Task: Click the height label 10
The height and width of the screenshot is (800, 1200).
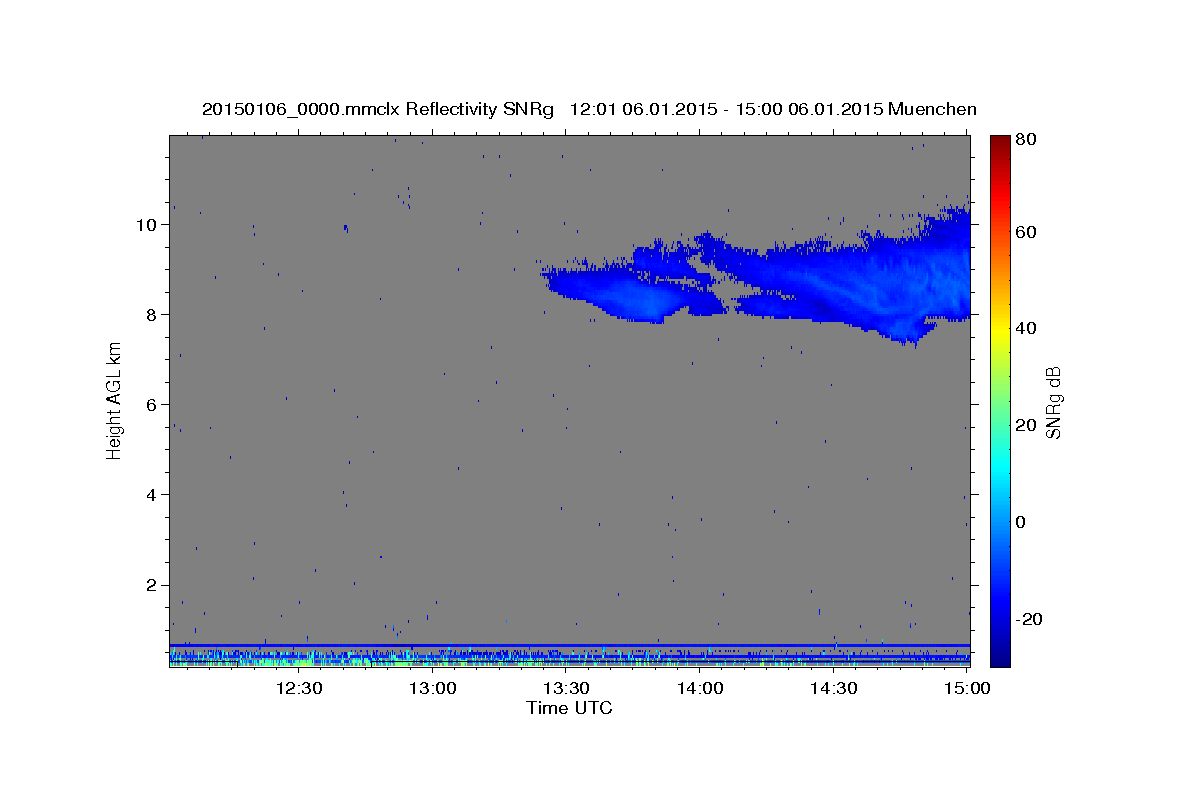Action: 148,224
